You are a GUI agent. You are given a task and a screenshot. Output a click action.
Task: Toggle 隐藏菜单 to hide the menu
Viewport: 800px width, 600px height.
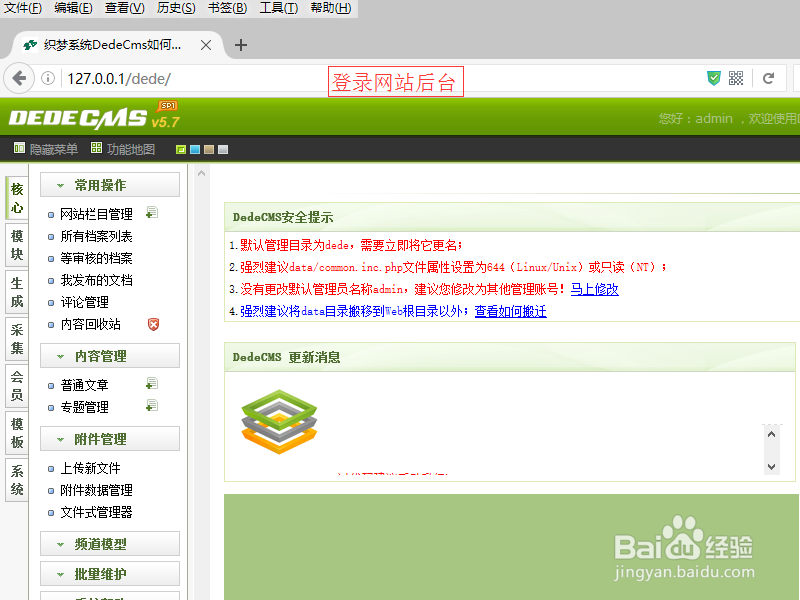(x=45, y=149)
